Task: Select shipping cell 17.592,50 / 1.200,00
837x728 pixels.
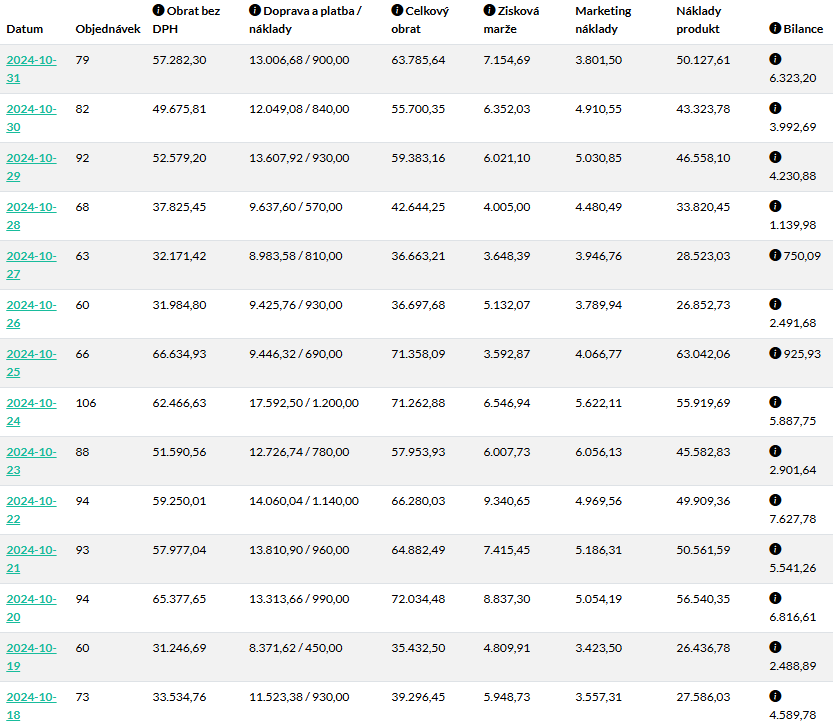Action: [304, 403]
